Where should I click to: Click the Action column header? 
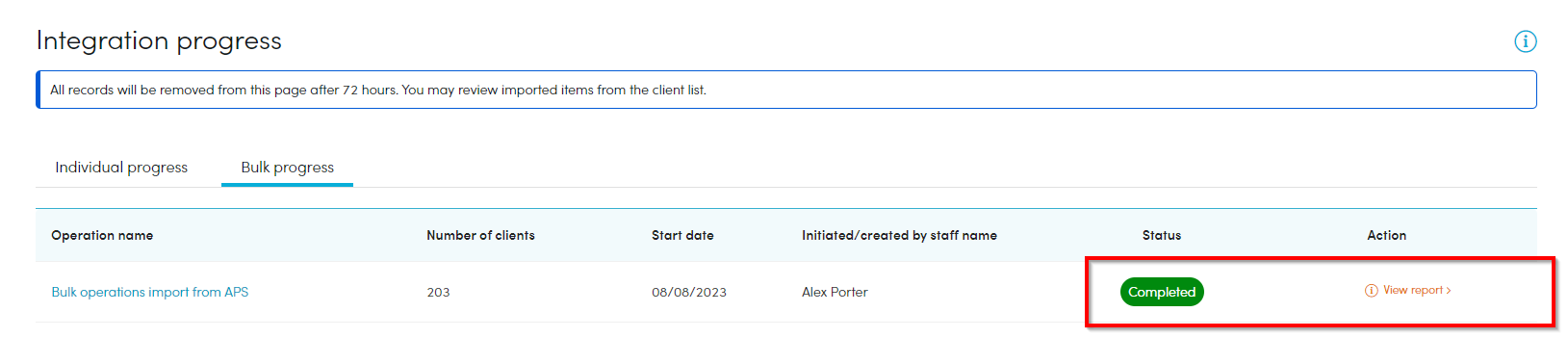pyautogui.click(x=1386, y=235)
